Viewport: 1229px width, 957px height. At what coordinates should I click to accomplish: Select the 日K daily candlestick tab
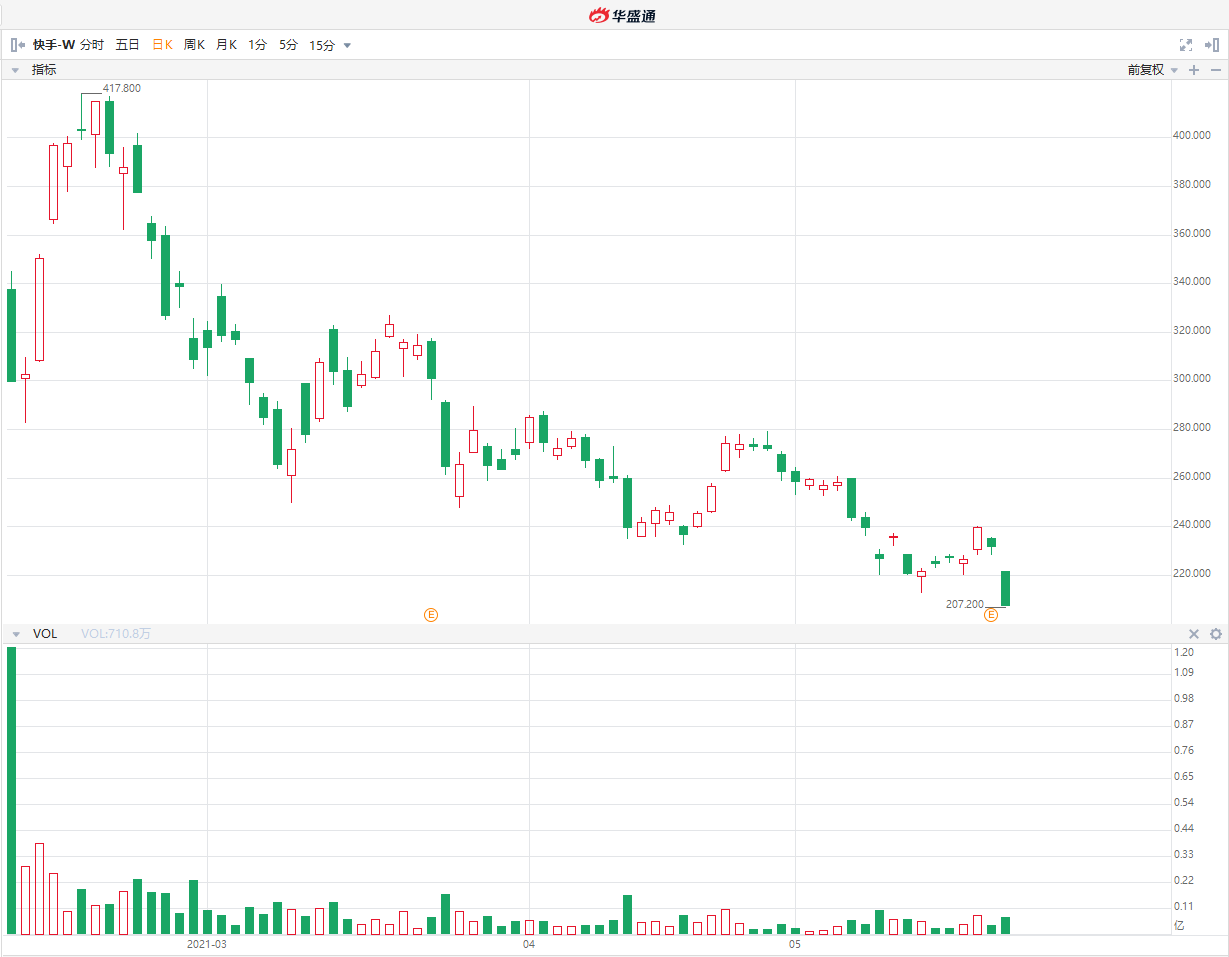click(x=162, y=45)
